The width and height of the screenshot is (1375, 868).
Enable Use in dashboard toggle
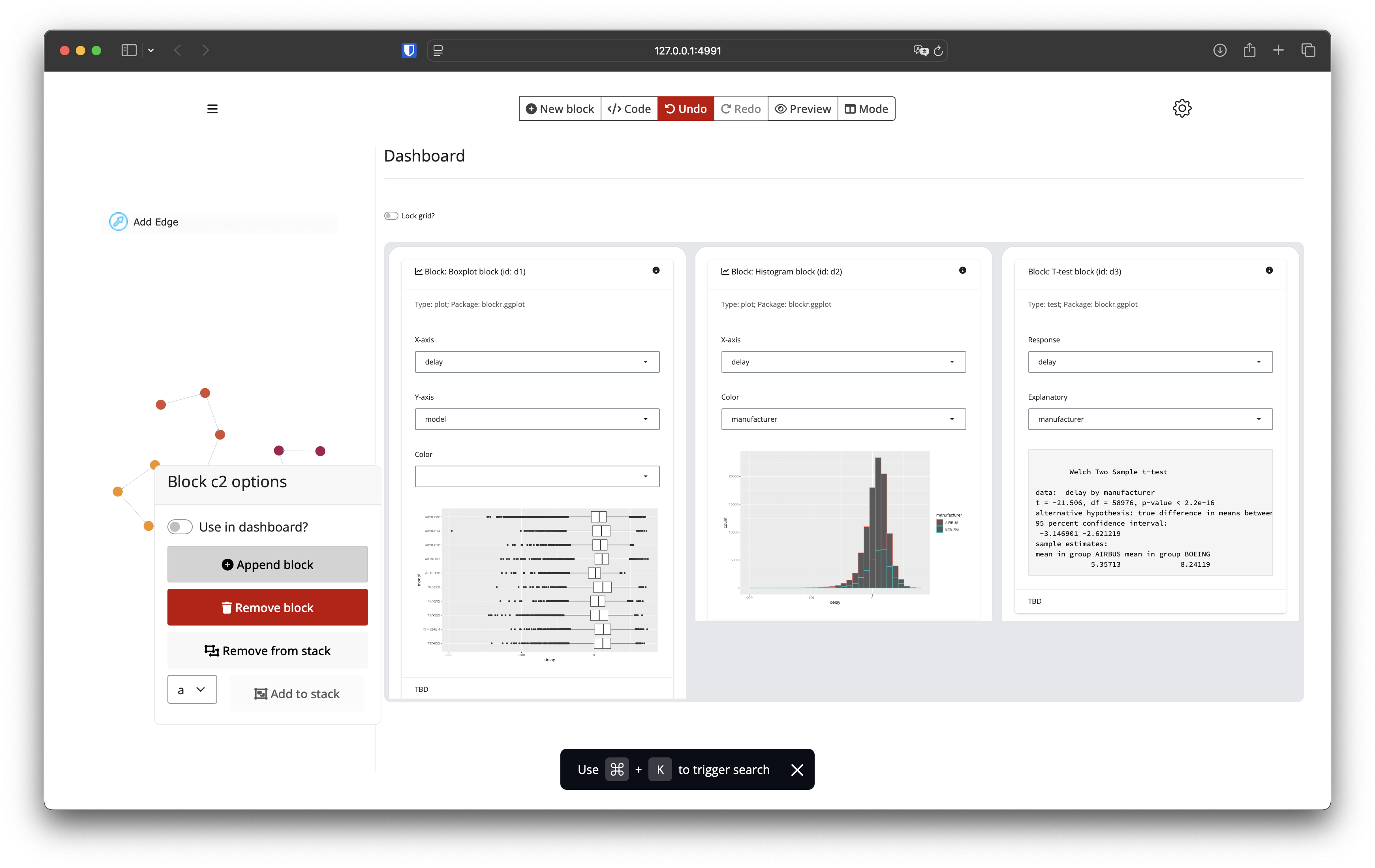tap(180, 526)
